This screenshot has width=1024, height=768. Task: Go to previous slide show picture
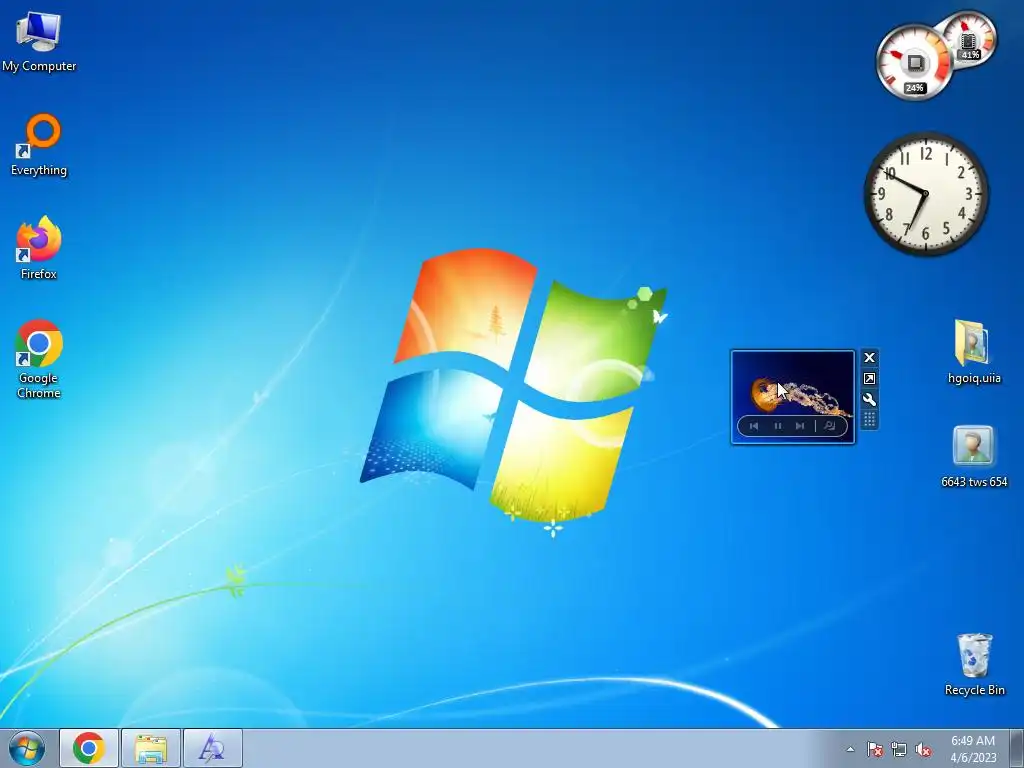coord(754,426)
